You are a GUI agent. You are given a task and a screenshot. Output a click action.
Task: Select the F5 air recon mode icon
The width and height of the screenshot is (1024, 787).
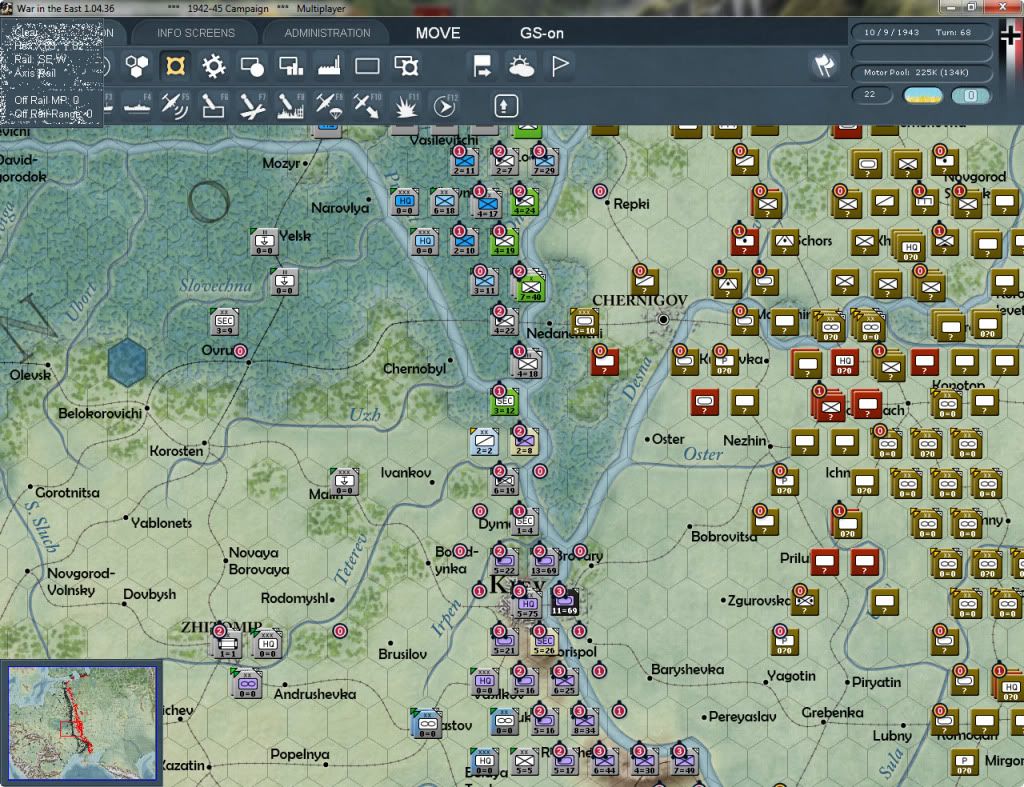pos(175,106)
